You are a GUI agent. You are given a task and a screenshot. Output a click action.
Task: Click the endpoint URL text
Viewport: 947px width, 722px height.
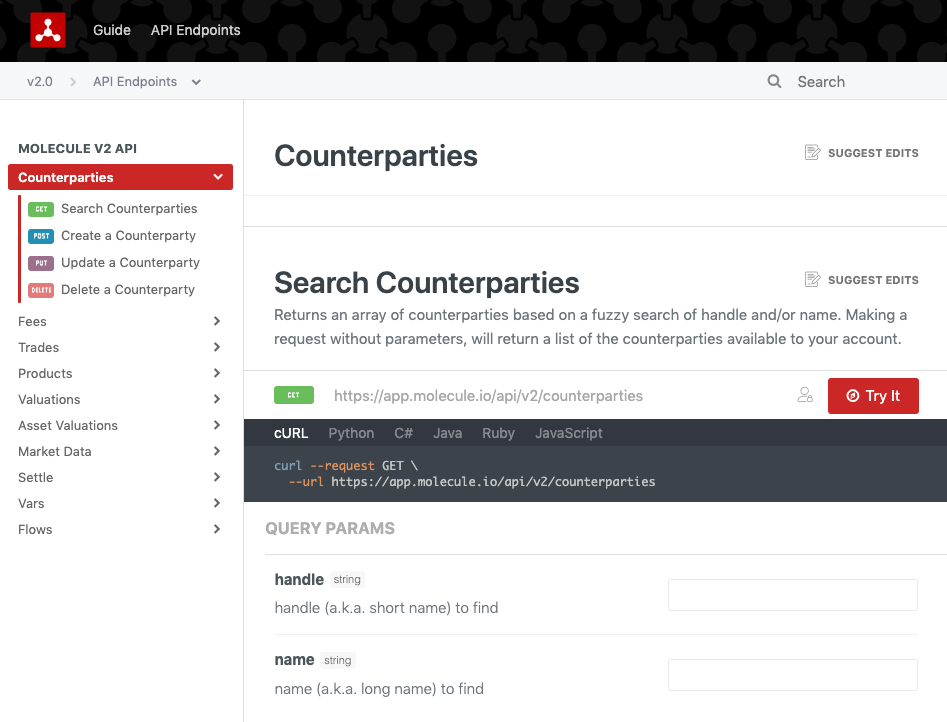(x=489, y=396)
